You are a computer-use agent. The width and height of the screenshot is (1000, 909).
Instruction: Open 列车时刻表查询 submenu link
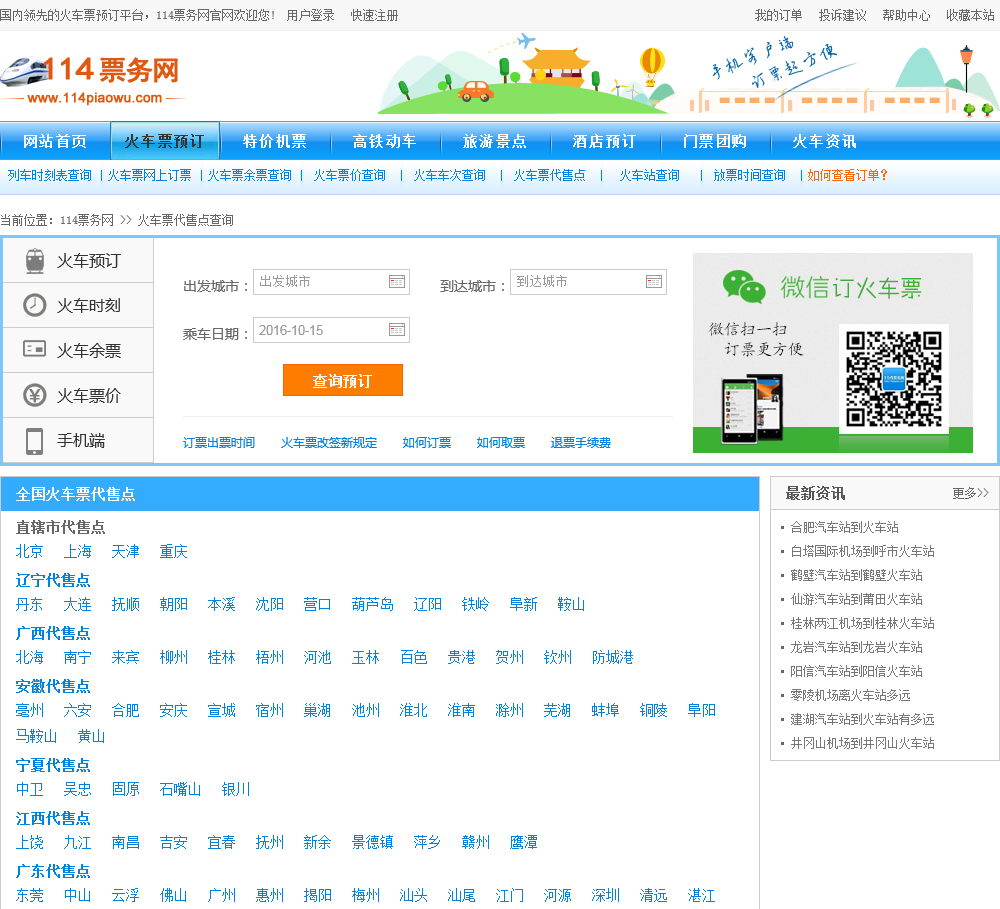(x=50, y=175)
